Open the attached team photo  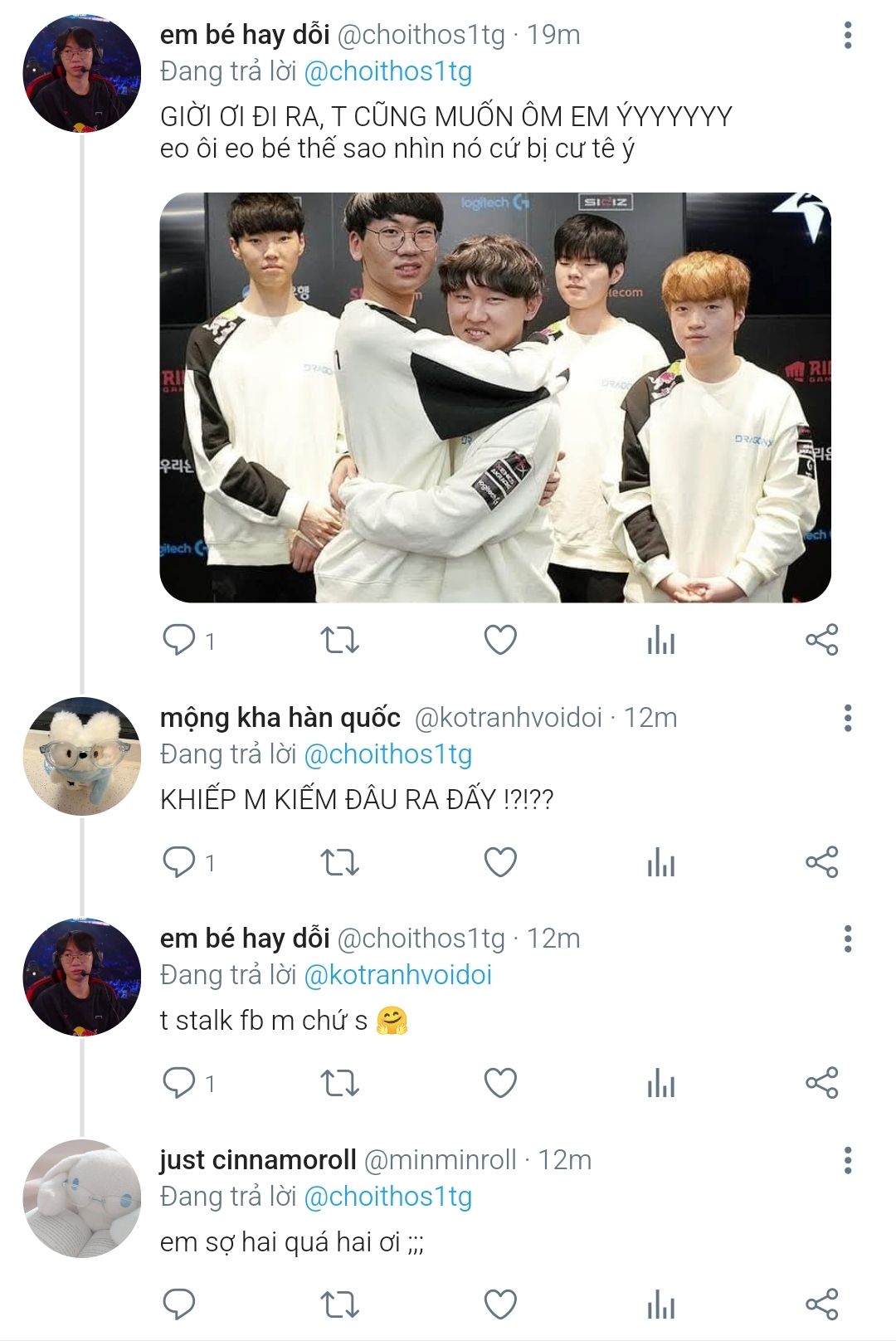click(x=495, y=397)
